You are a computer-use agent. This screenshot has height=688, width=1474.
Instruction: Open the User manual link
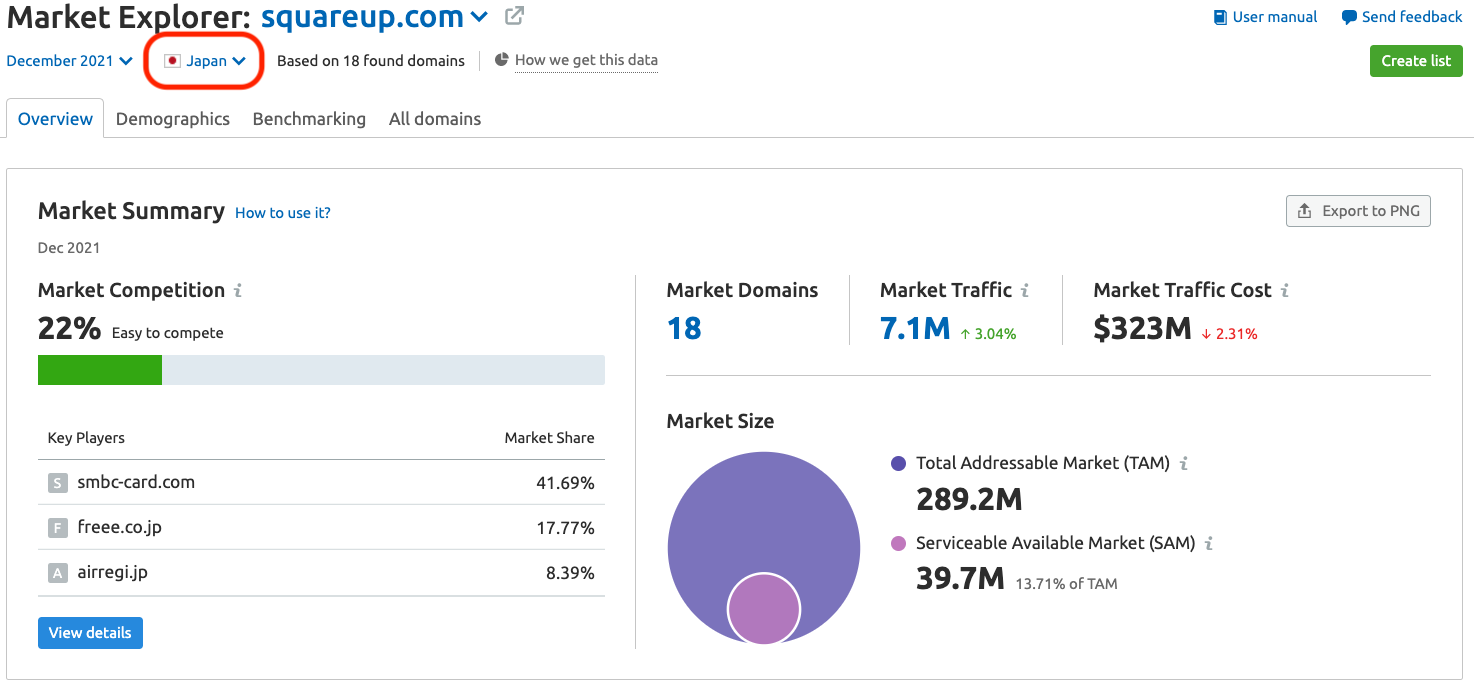click(1275, 17)
